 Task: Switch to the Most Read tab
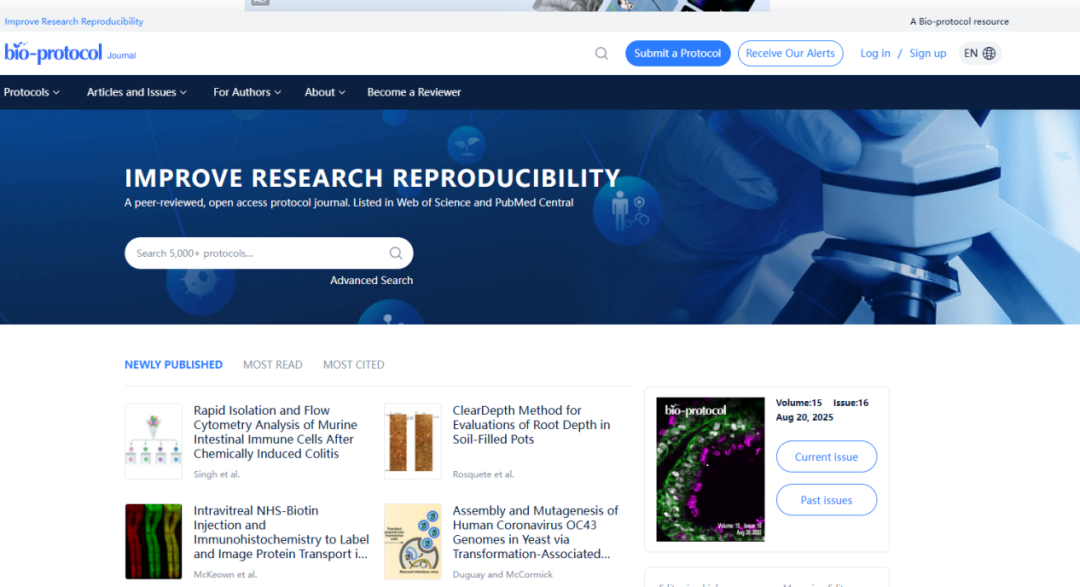272,365
